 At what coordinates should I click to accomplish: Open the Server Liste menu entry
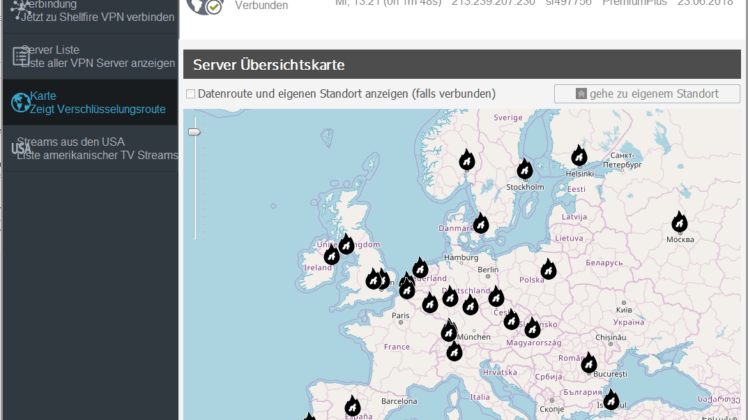click(90, 56)
